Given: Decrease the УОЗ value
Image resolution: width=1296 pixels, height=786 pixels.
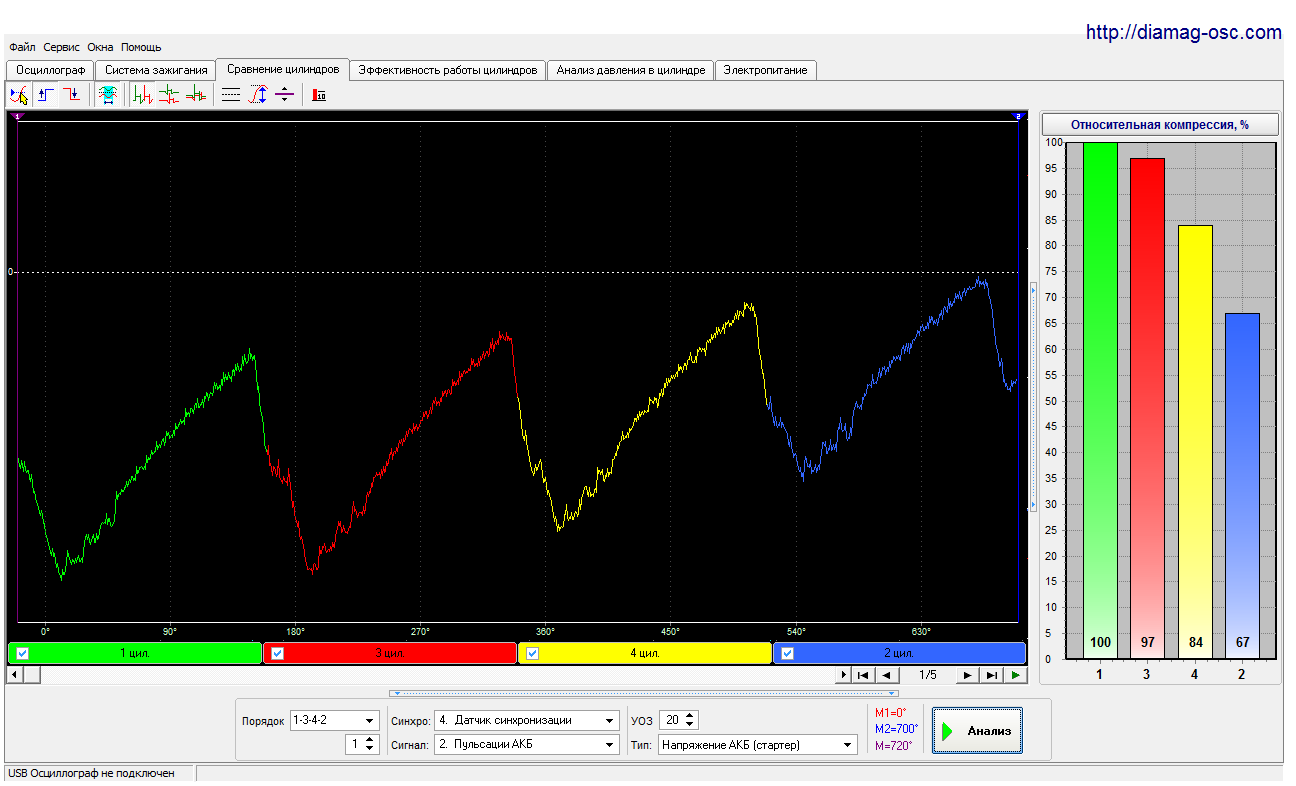Looking at the screenshot, I should [x=690, y=725].
